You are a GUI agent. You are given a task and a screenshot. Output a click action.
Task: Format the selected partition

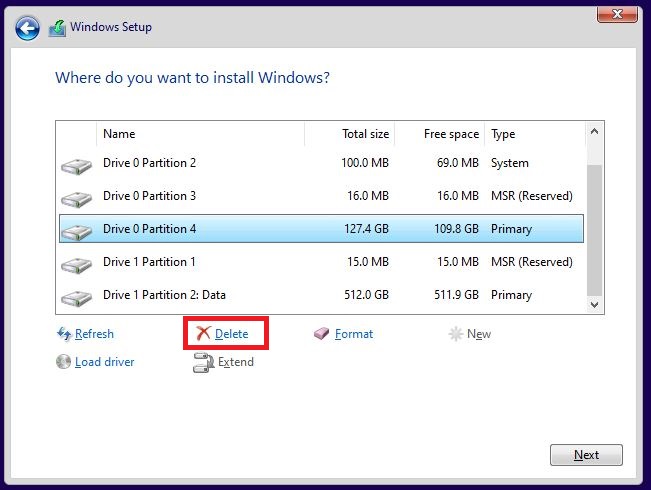354,334
